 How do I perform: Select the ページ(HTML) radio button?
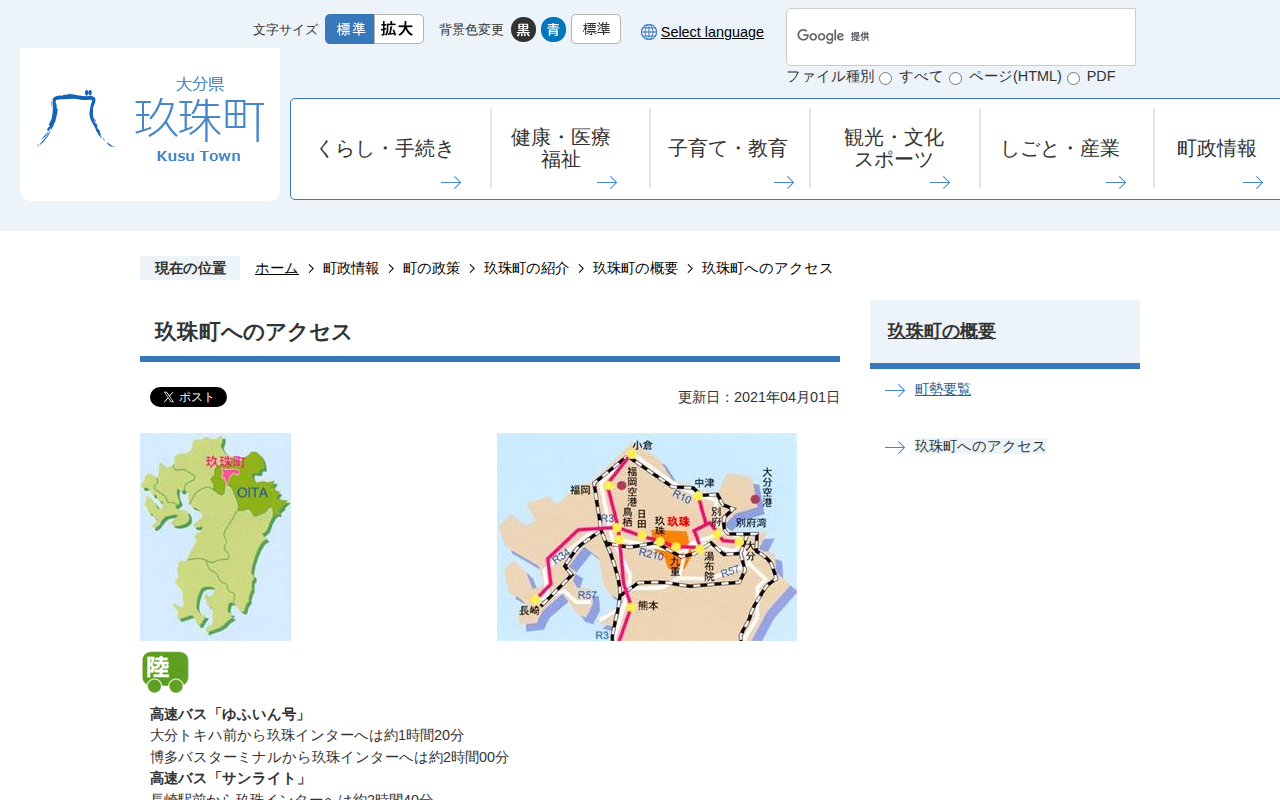[x=955, y=78]
